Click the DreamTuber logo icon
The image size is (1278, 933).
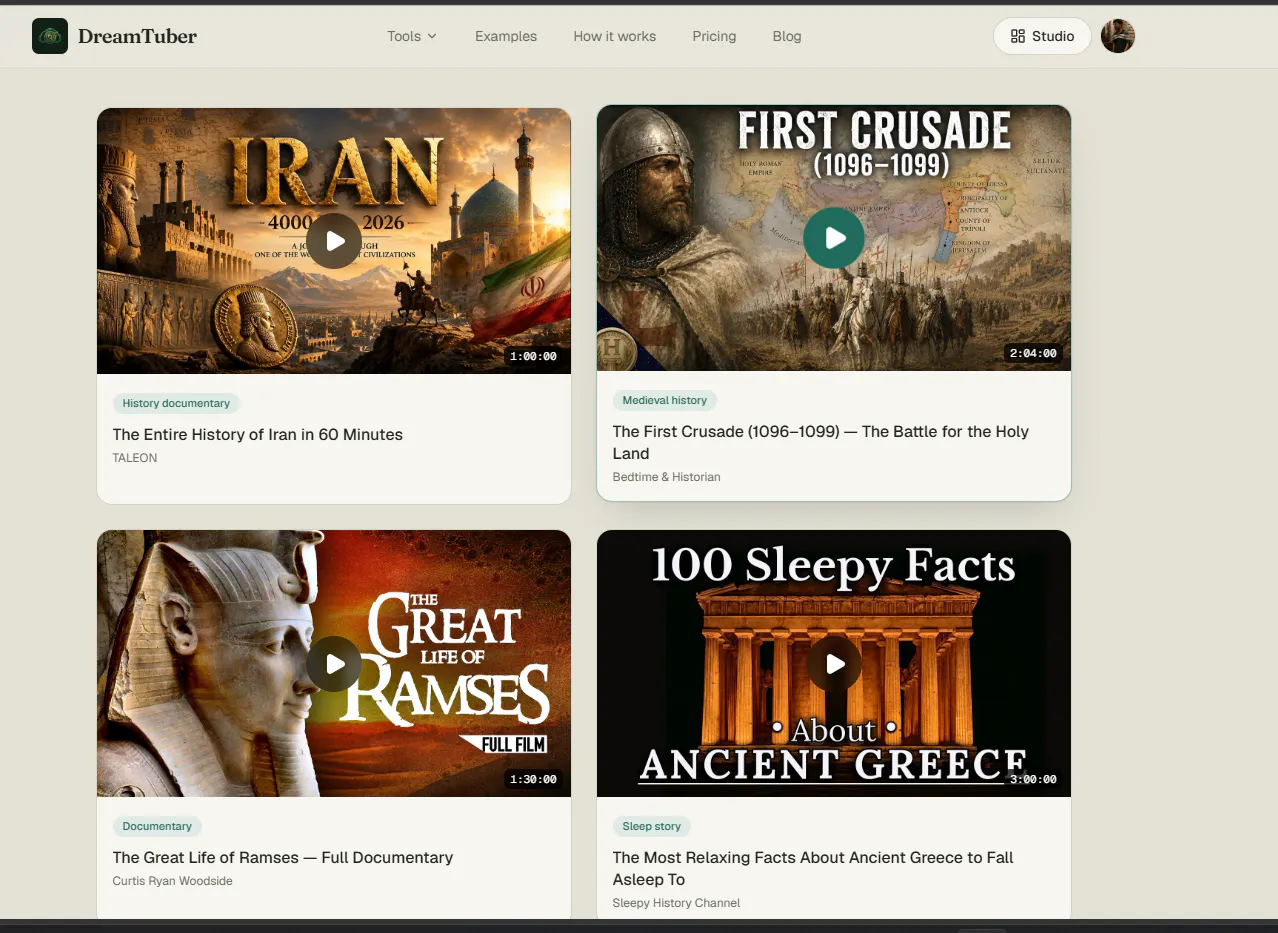point(50,36)
